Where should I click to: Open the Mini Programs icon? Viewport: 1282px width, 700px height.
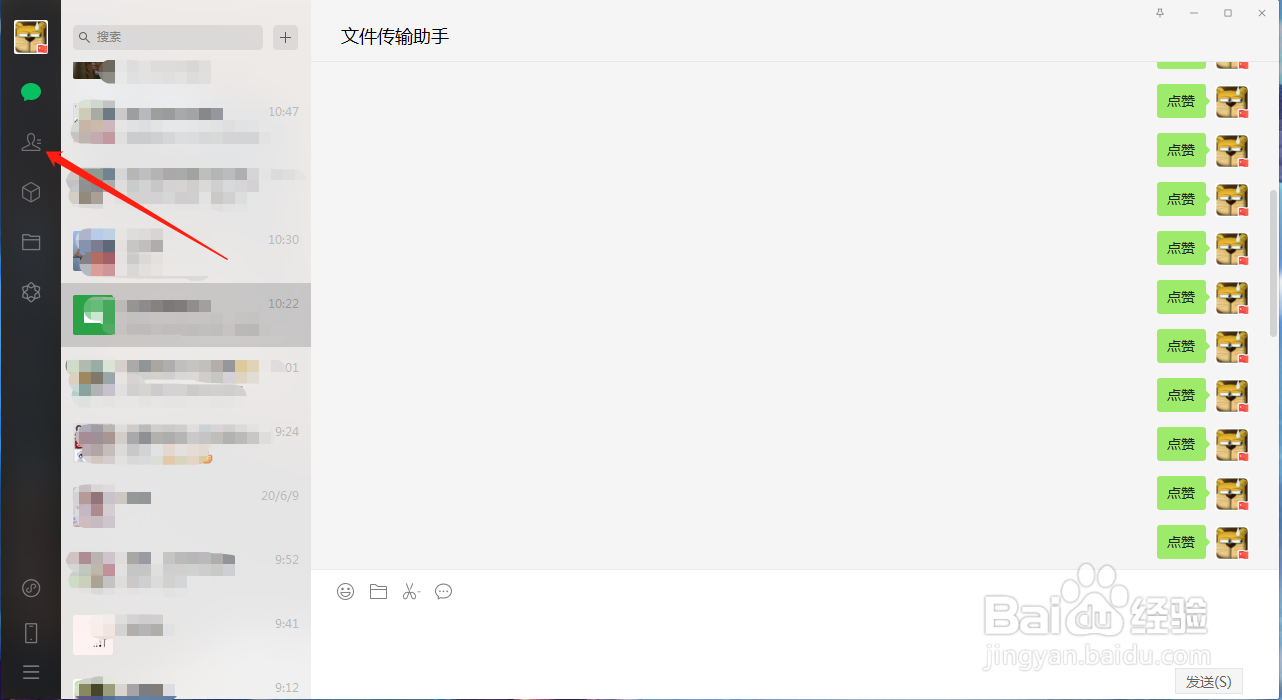[31, 587]
